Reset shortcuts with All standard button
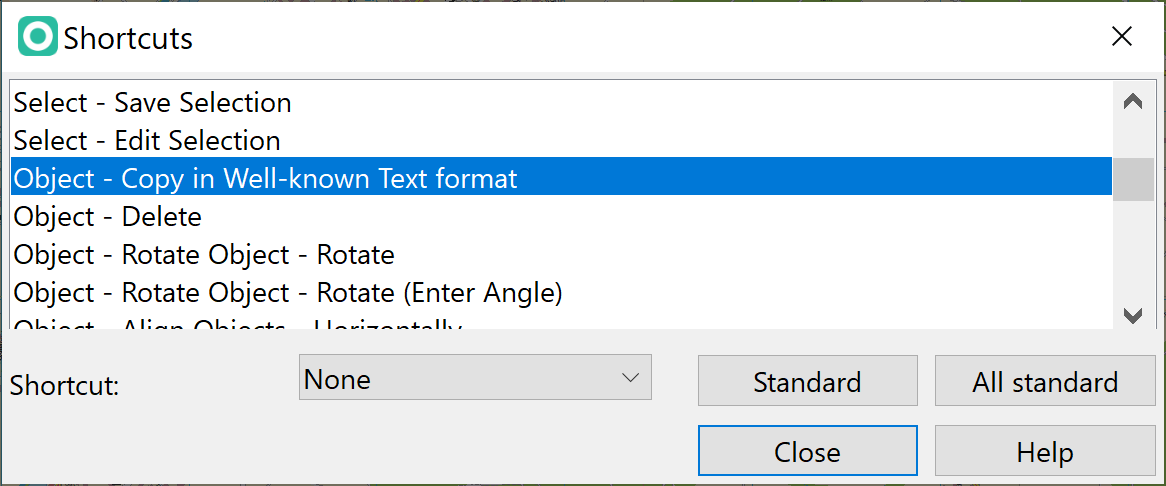1166x486 pixels. click(x=1045, y=381)
